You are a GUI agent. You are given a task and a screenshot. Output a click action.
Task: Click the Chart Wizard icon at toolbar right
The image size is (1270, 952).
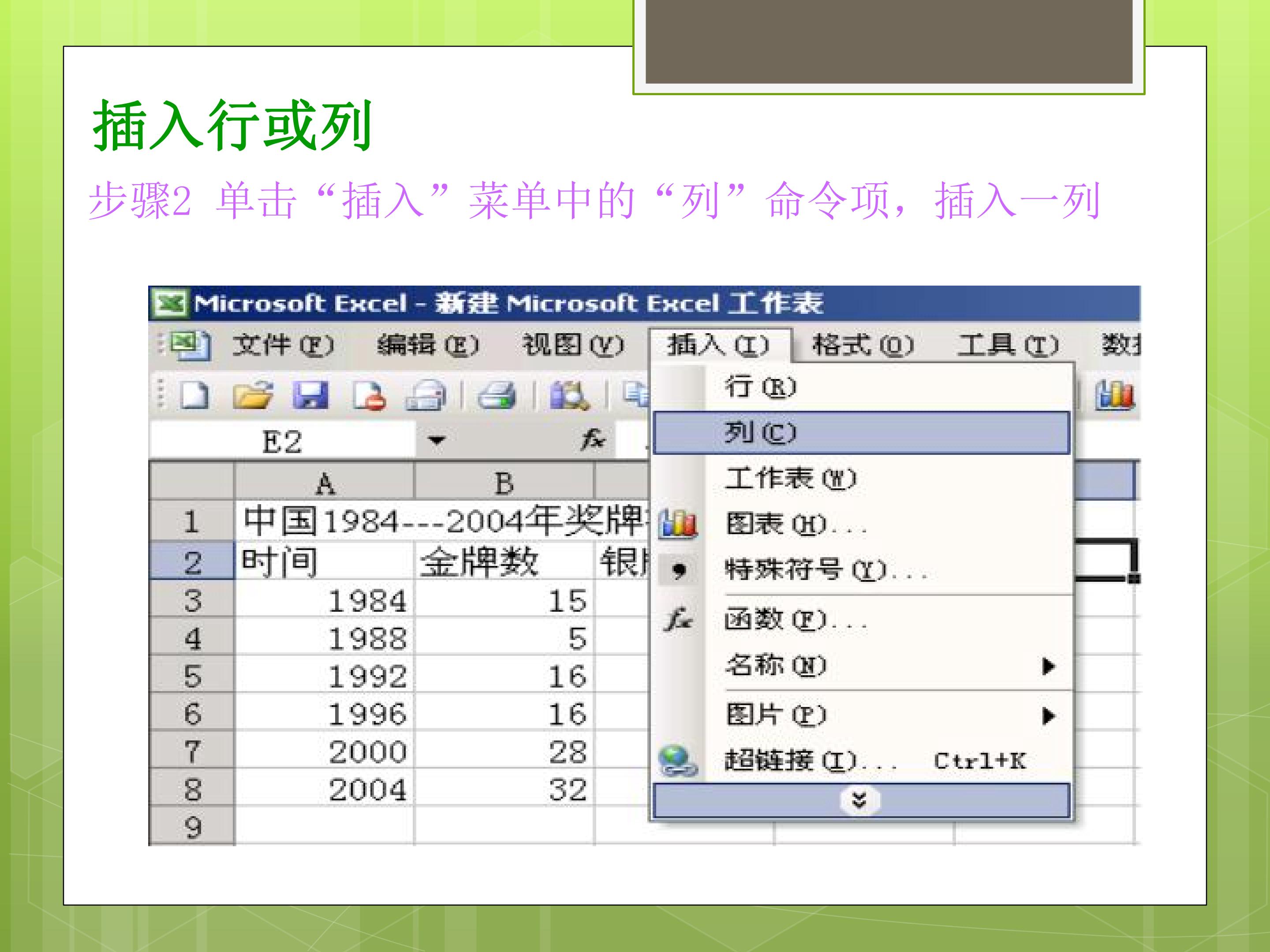tap(1115, 395)
